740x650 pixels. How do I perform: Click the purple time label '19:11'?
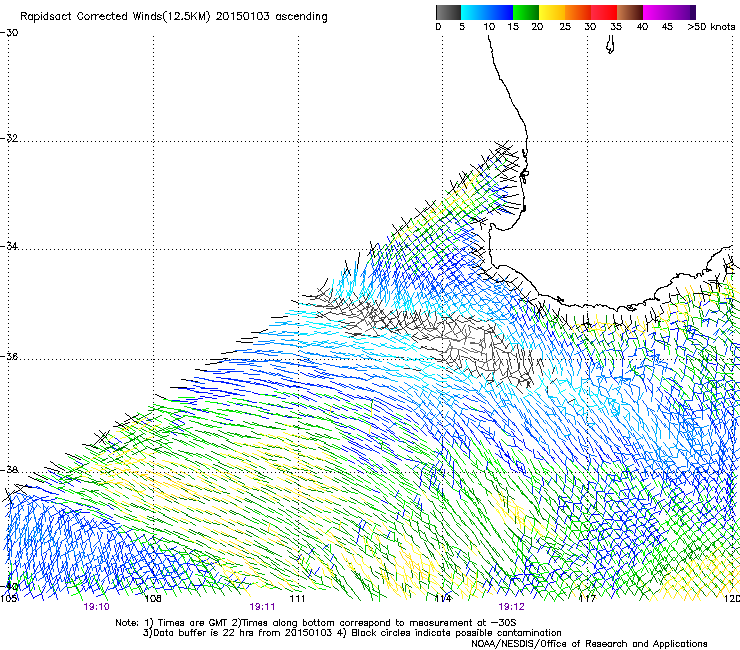point(262,607)
